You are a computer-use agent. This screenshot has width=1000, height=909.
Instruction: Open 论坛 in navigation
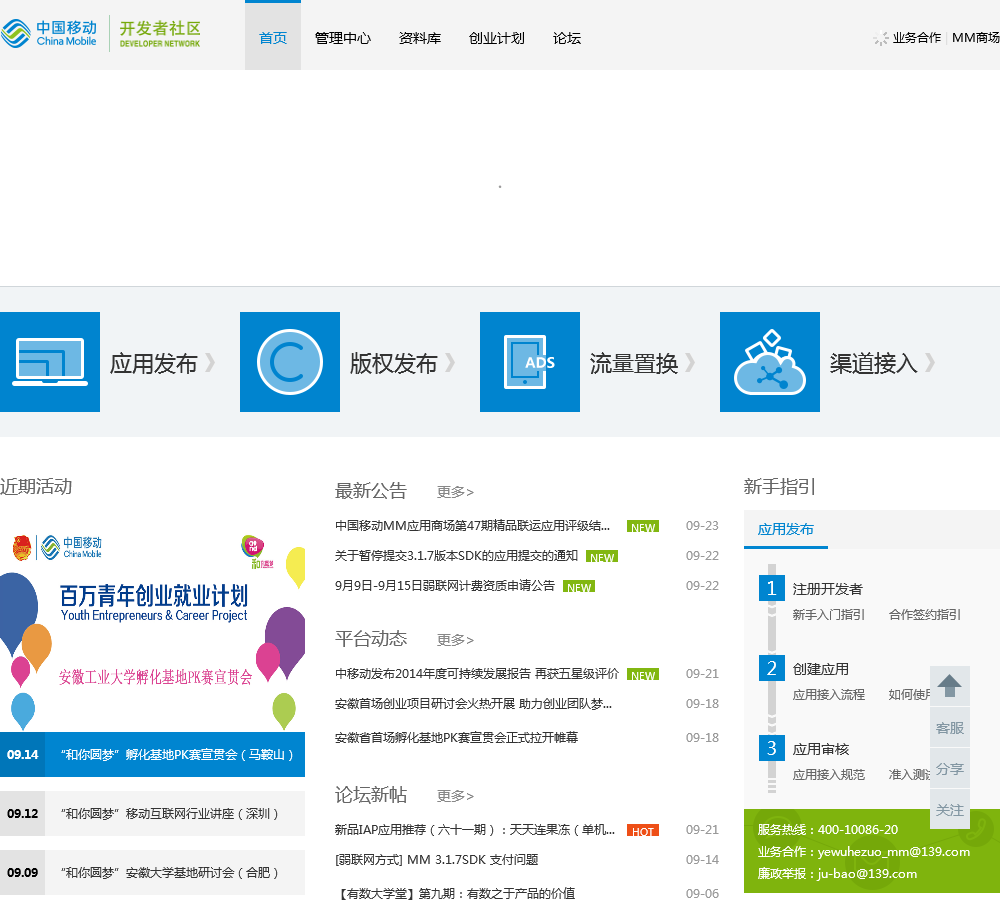[x=567, y=38]
